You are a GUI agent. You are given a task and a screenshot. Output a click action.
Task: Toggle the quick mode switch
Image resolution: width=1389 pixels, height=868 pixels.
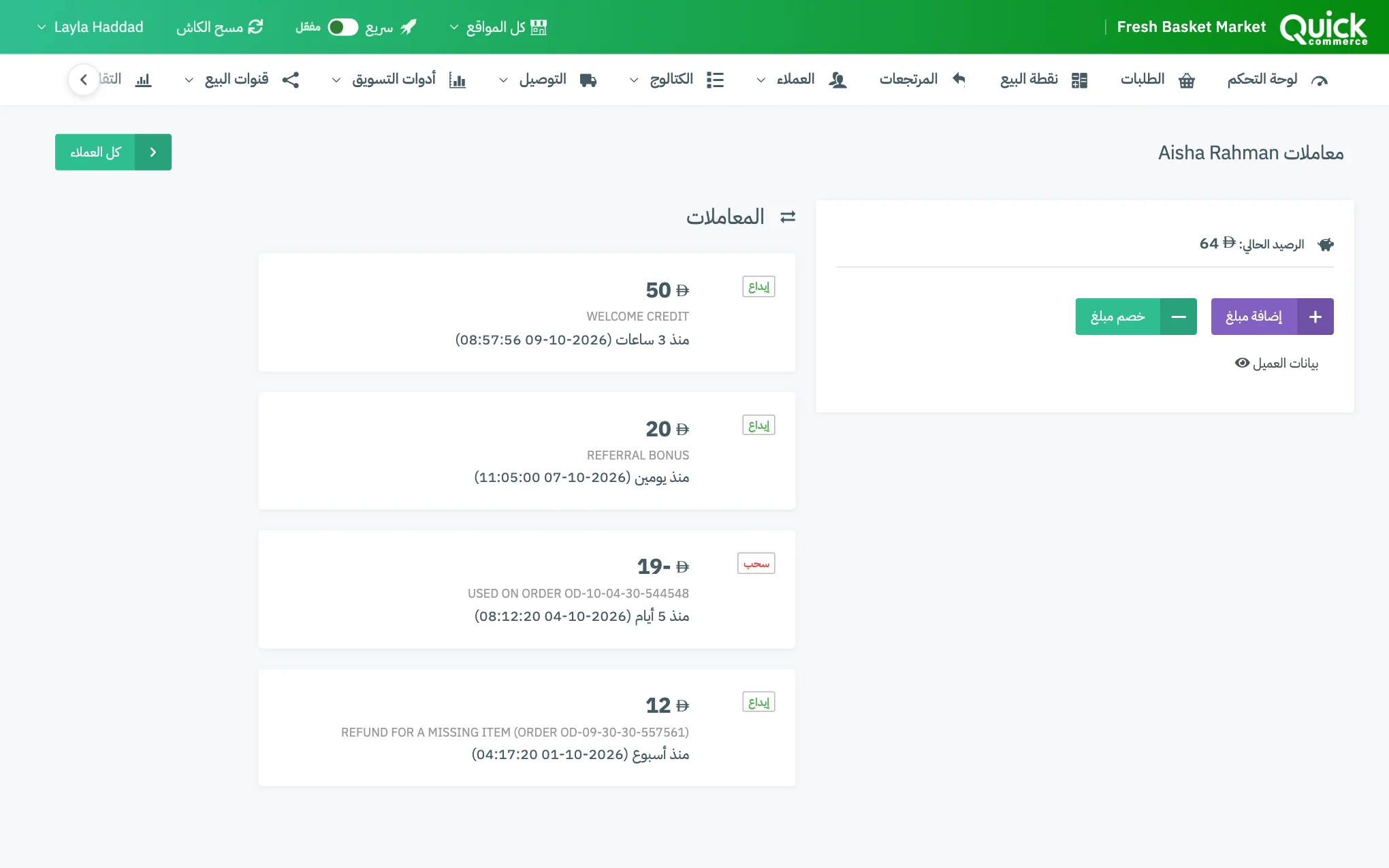[x=342, y=27]
